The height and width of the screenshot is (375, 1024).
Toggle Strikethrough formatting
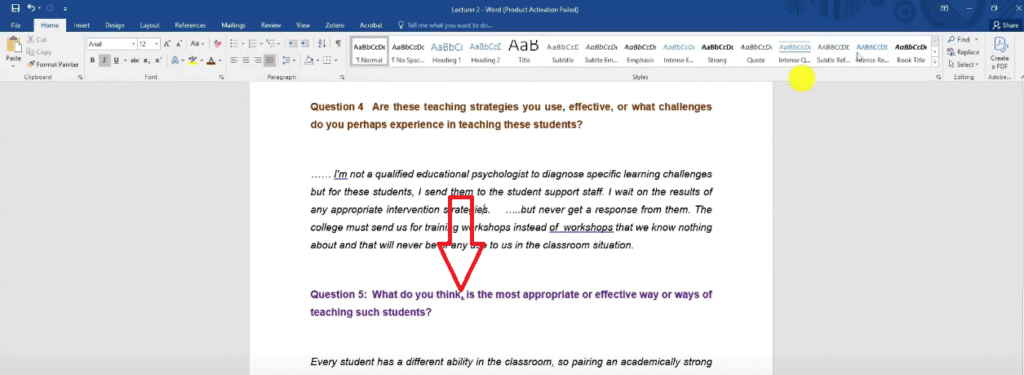tap(134, 60)
